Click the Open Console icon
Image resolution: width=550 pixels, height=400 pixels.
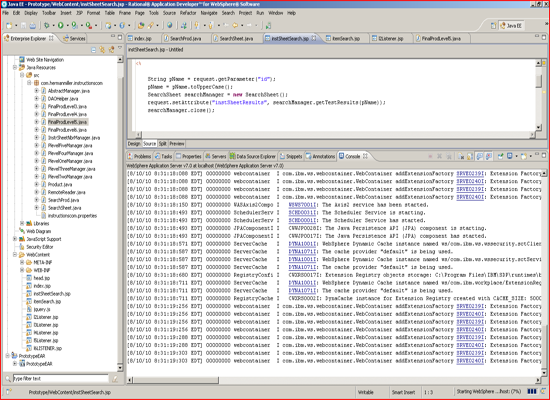pos(524,156)
